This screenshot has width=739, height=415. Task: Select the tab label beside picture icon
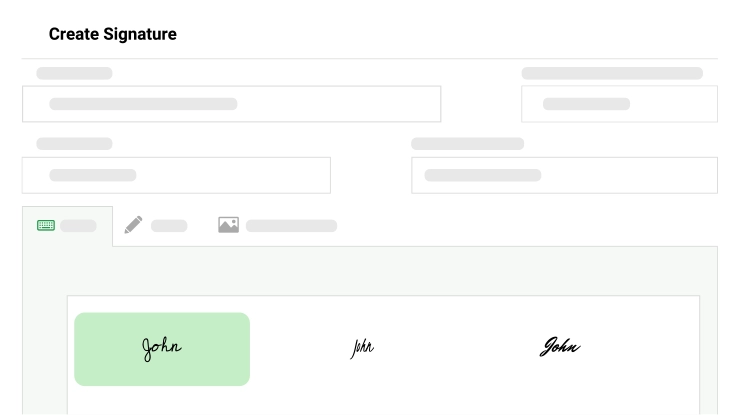[291, 226]
